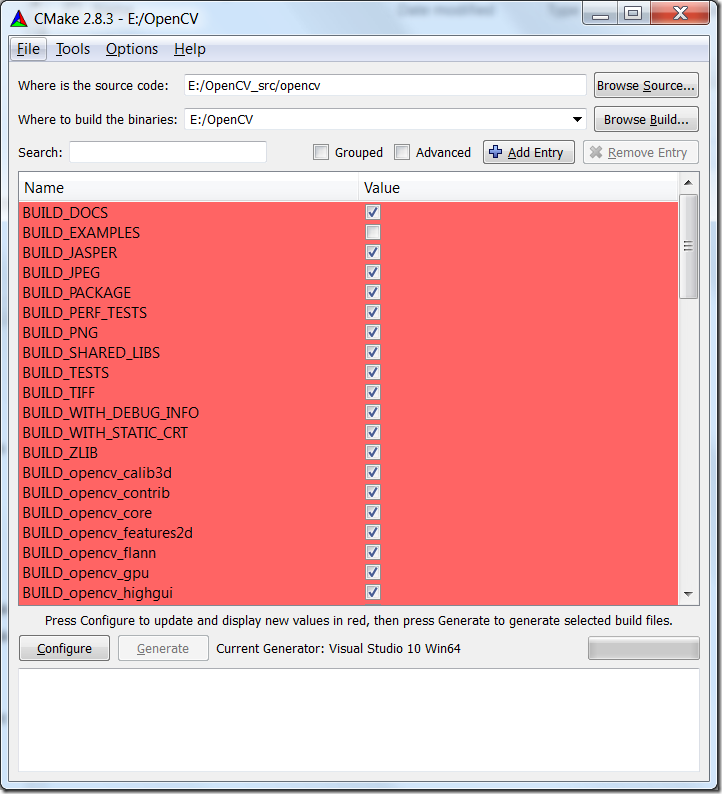Select the BUILD_DOCS row name
The height and width of the screenshot is (794, 722).
coord(65,213)
